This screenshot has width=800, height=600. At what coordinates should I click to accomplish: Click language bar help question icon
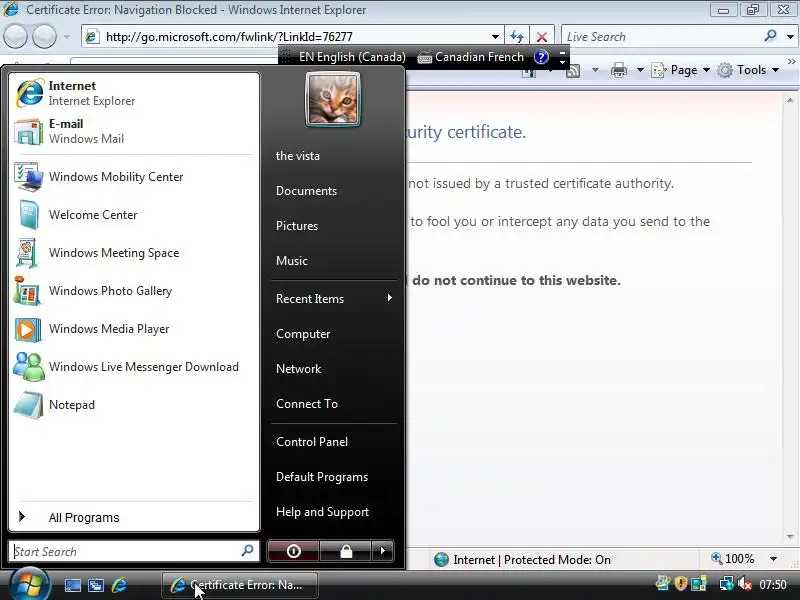point(541,57)
